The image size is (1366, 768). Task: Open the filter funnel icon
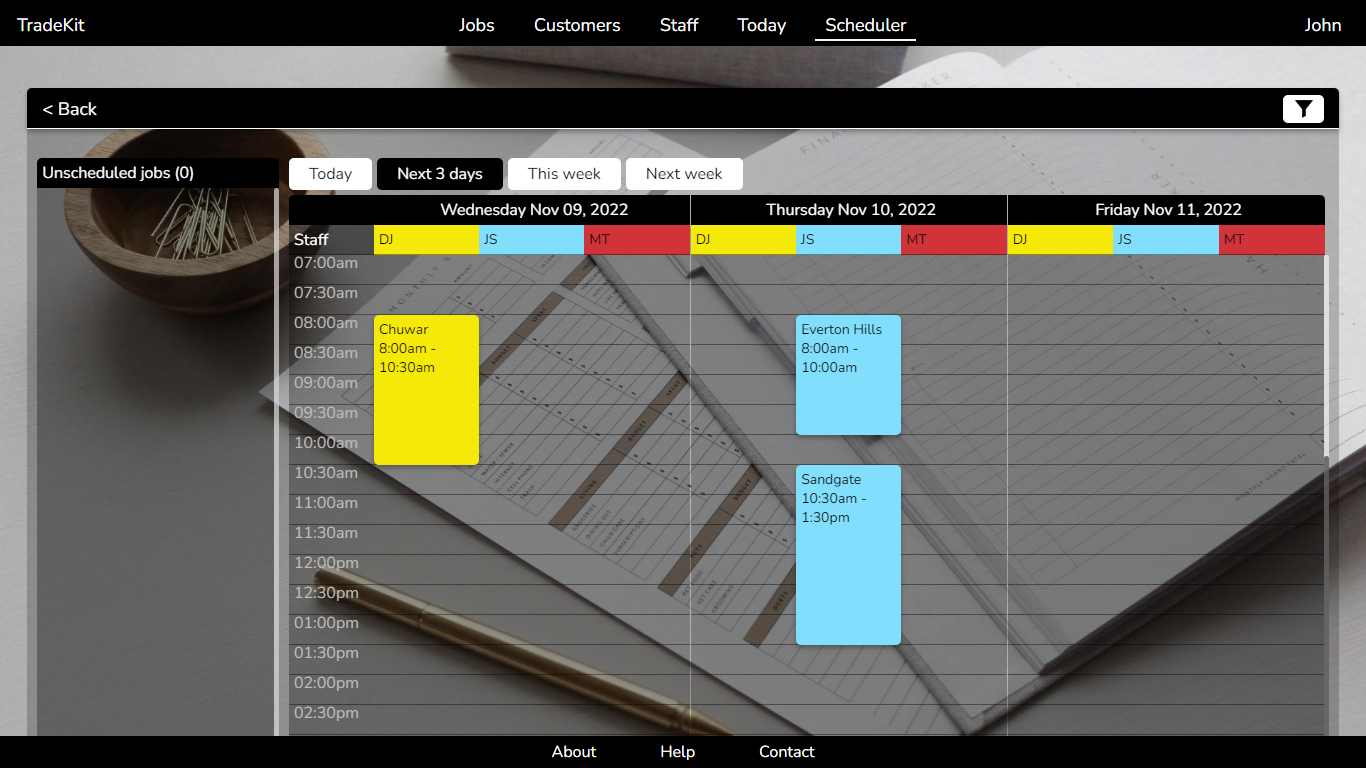[x=1303, y=109]
